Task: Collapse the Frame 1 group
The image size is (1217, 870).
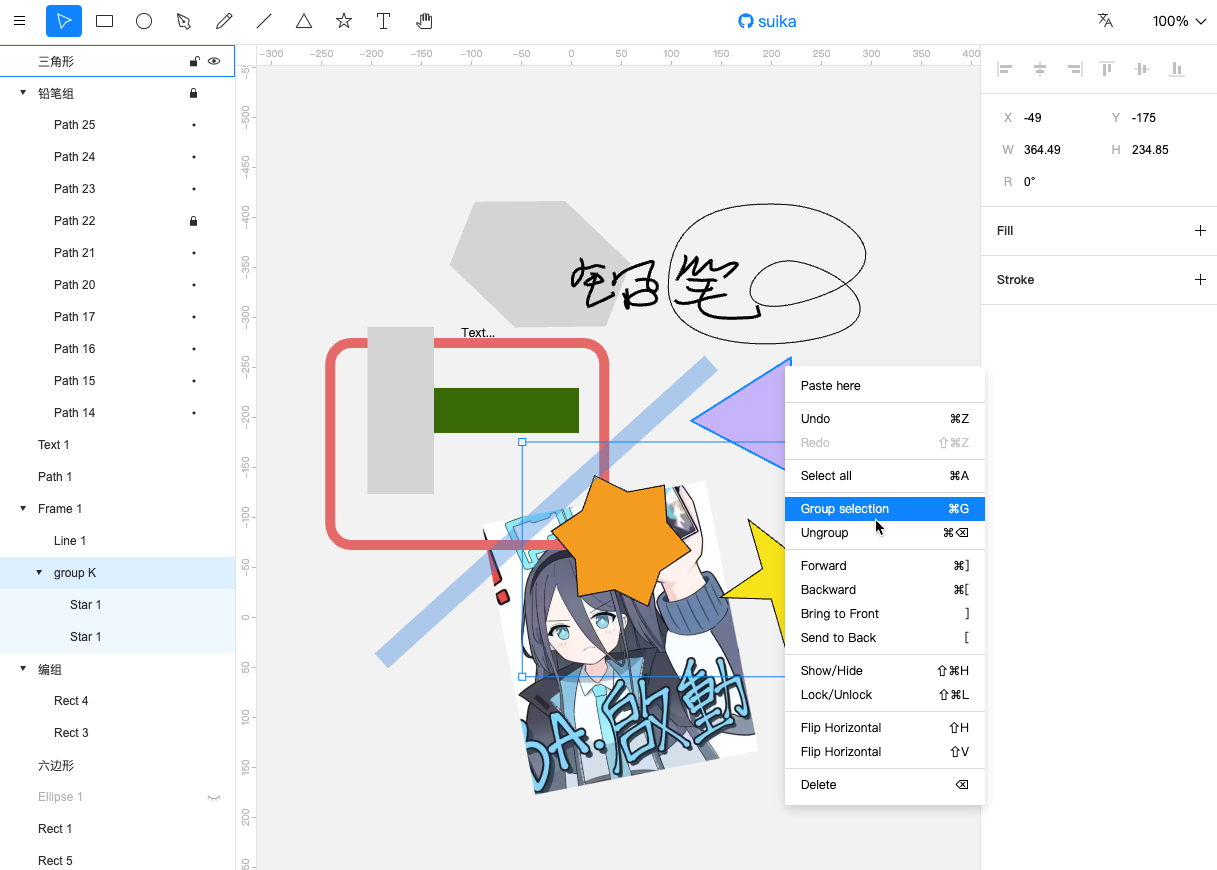Action: 23,509
